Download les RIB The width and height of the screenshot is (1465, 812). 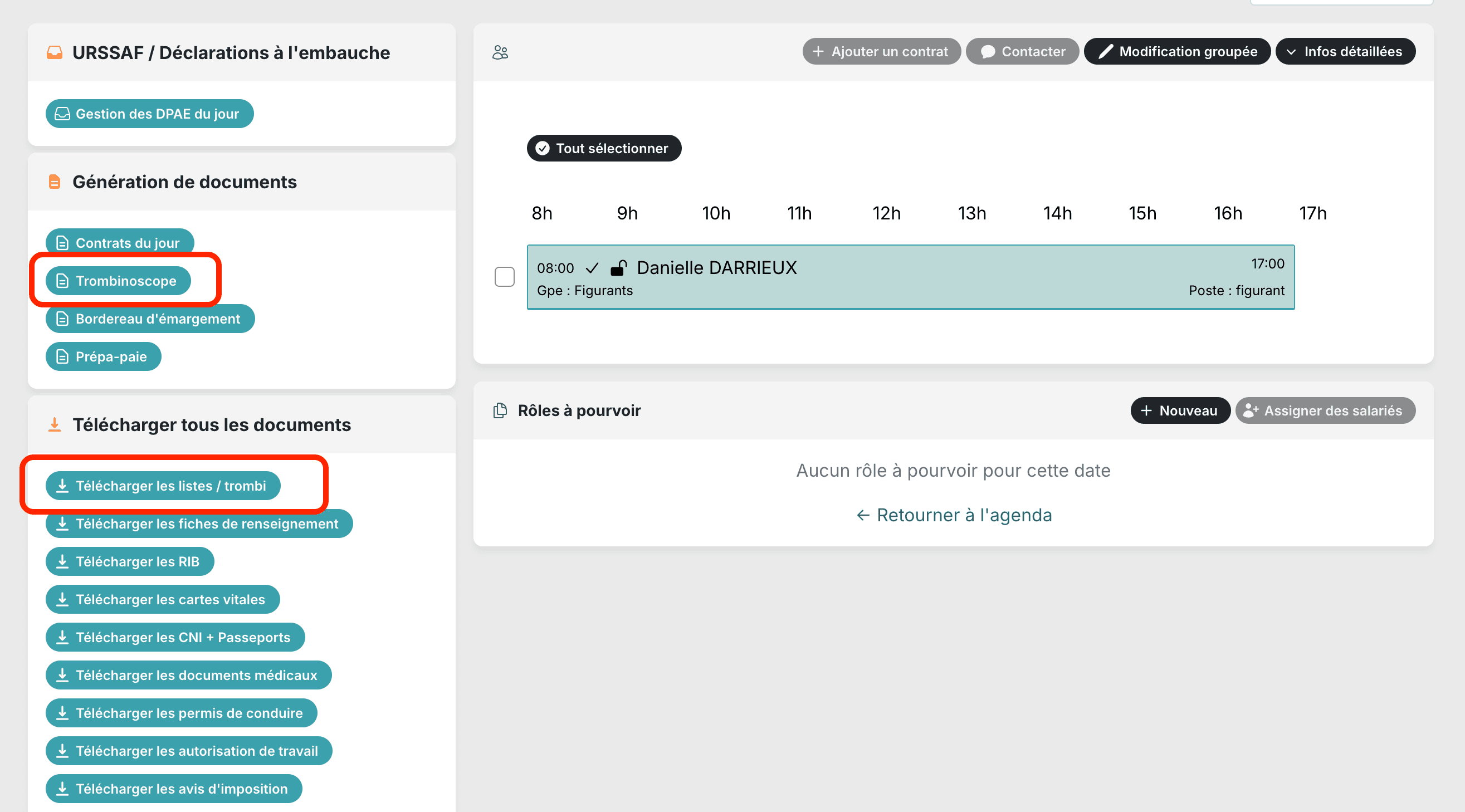coord(130,562)
